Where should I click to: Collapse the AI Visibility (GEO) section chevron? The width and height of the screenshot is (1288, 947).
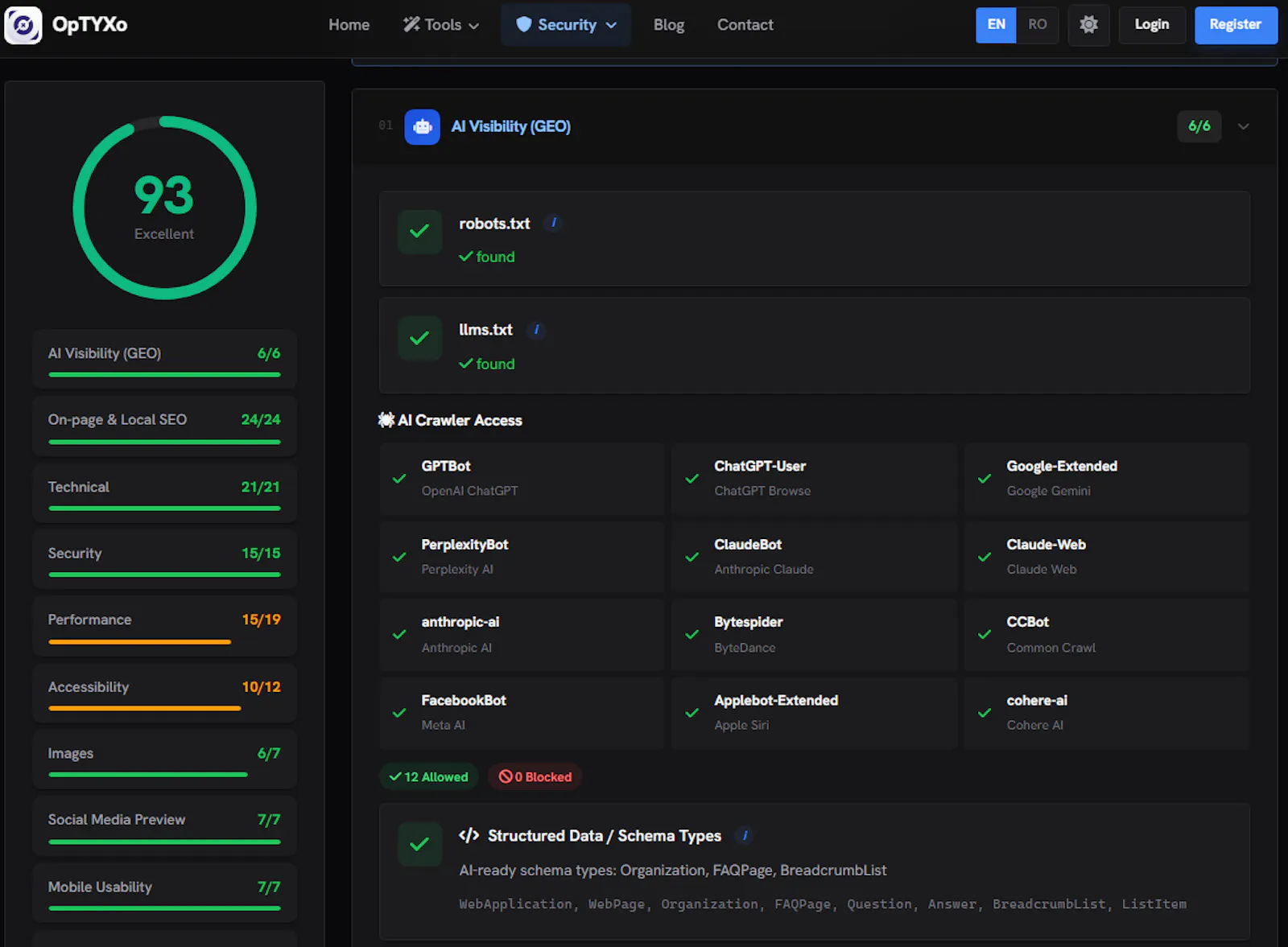pos(1244,126)
